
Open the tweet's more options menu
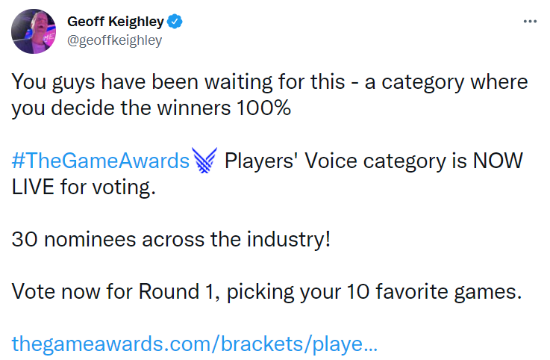pos(530,22)
